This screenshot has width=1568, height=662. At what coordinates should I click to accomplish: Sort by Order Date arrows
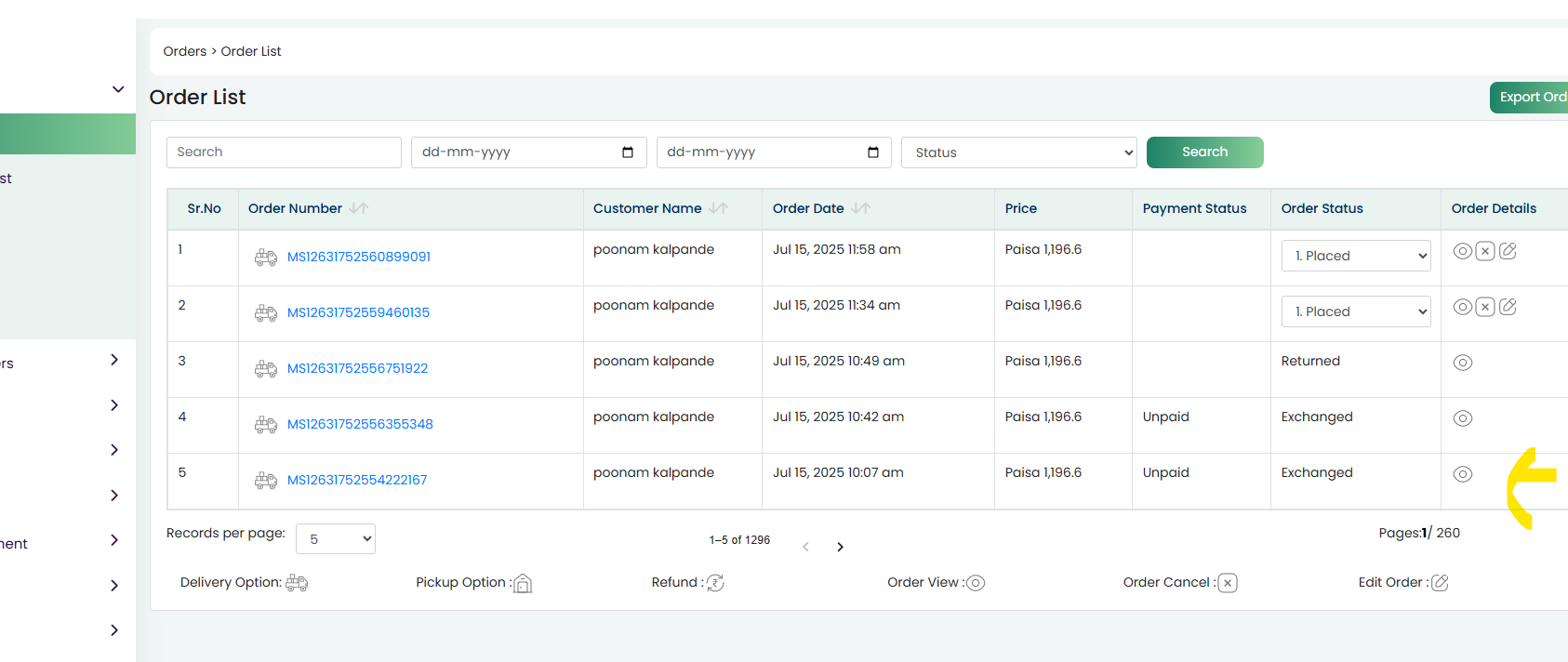(861, 208)
